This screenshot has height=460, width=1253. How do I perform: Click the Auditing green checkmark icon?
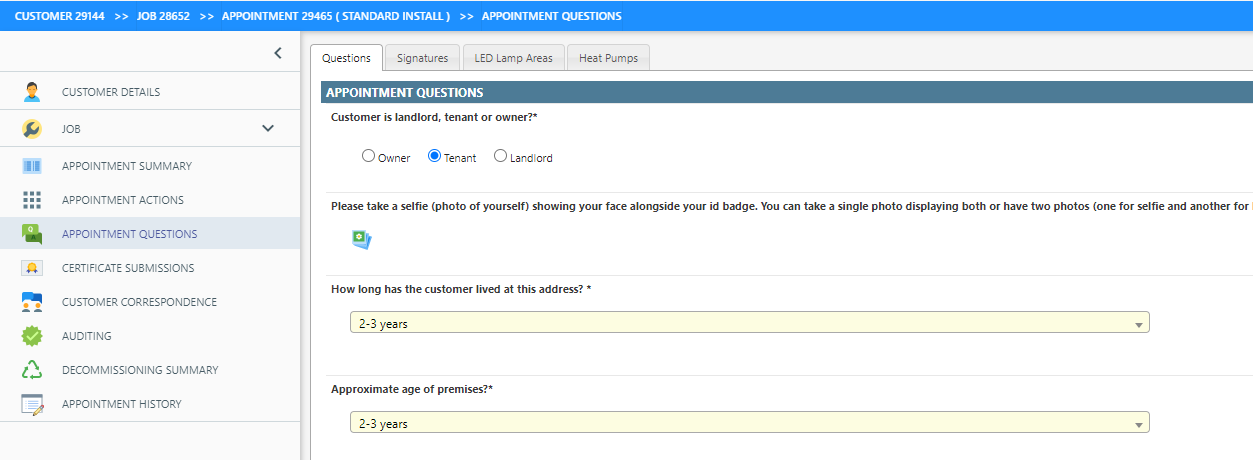click(x=32, y=336)
